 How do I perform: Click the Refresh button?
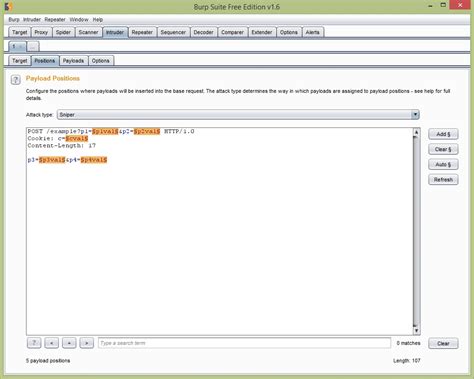[443, 180]
